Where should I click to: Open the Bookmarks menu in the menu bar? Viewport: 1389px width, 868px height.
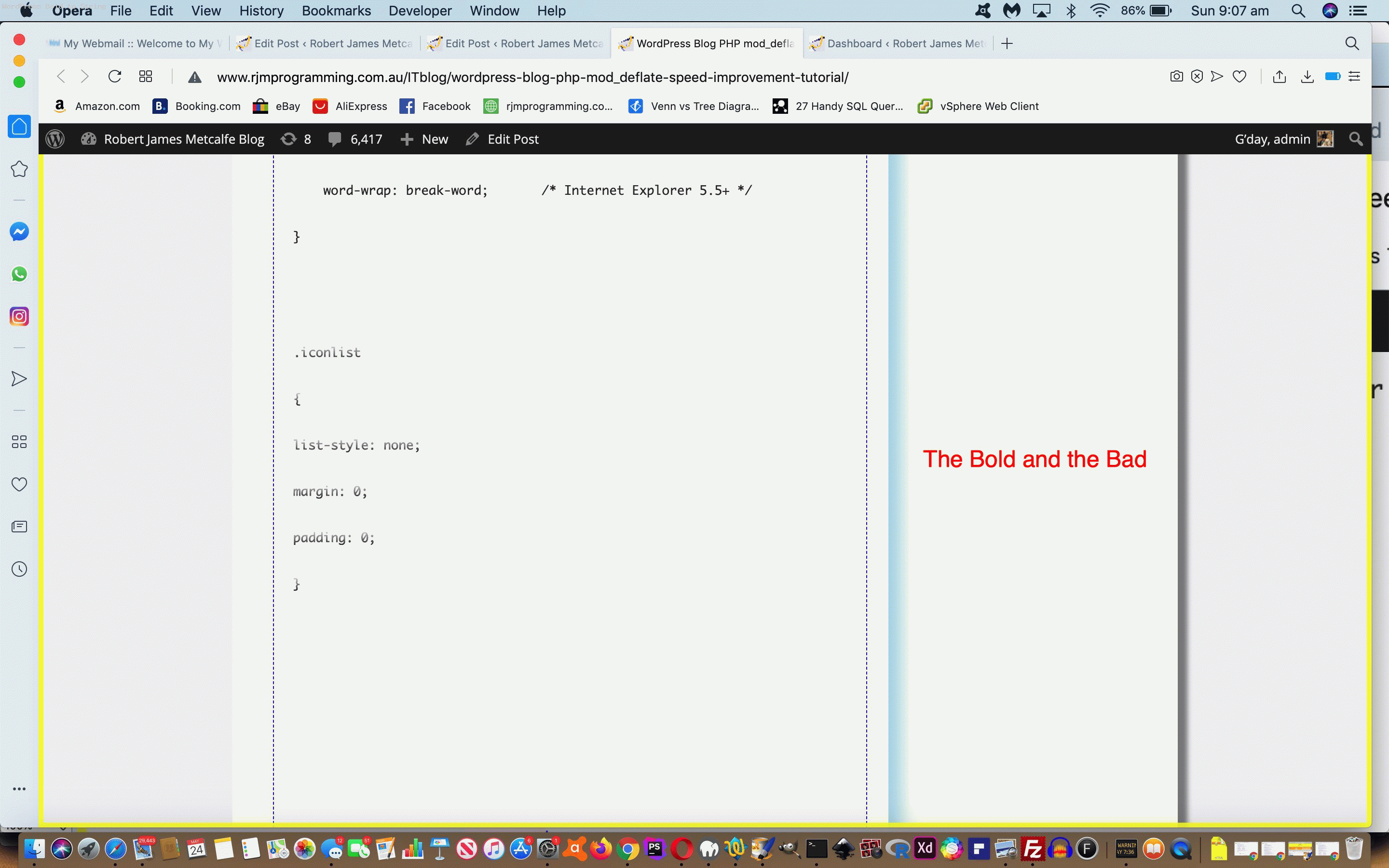click(336, 11)
